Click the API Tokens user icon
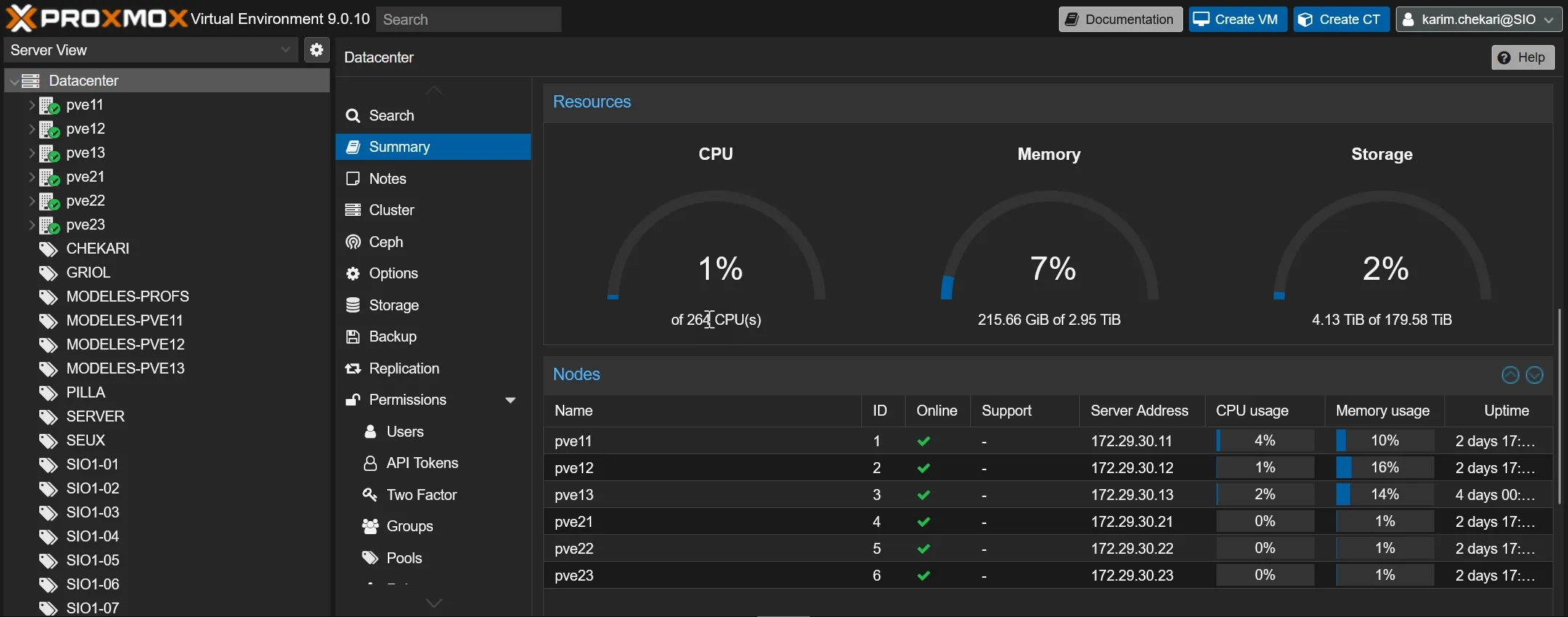Screen dimensions: 1568x617 tap(370, 463)
